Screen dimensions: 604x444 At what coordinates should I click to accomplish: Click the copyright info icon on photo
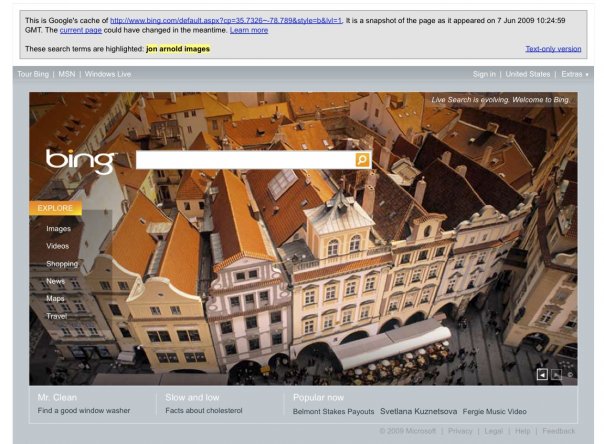(x=570, y=374)
